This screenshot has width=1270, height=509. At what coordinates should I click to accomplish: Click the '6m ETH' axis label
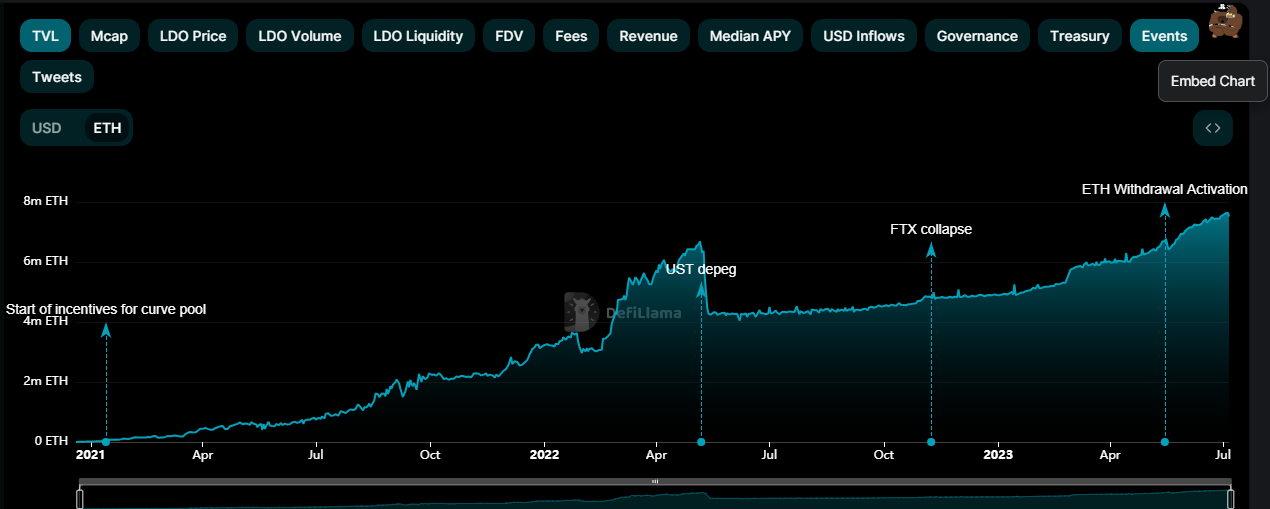click(x=46, y=261)
